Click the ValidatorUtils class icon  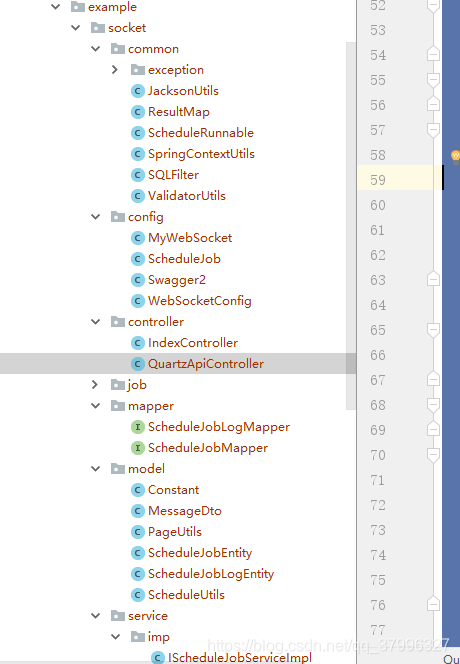point(137,196)
